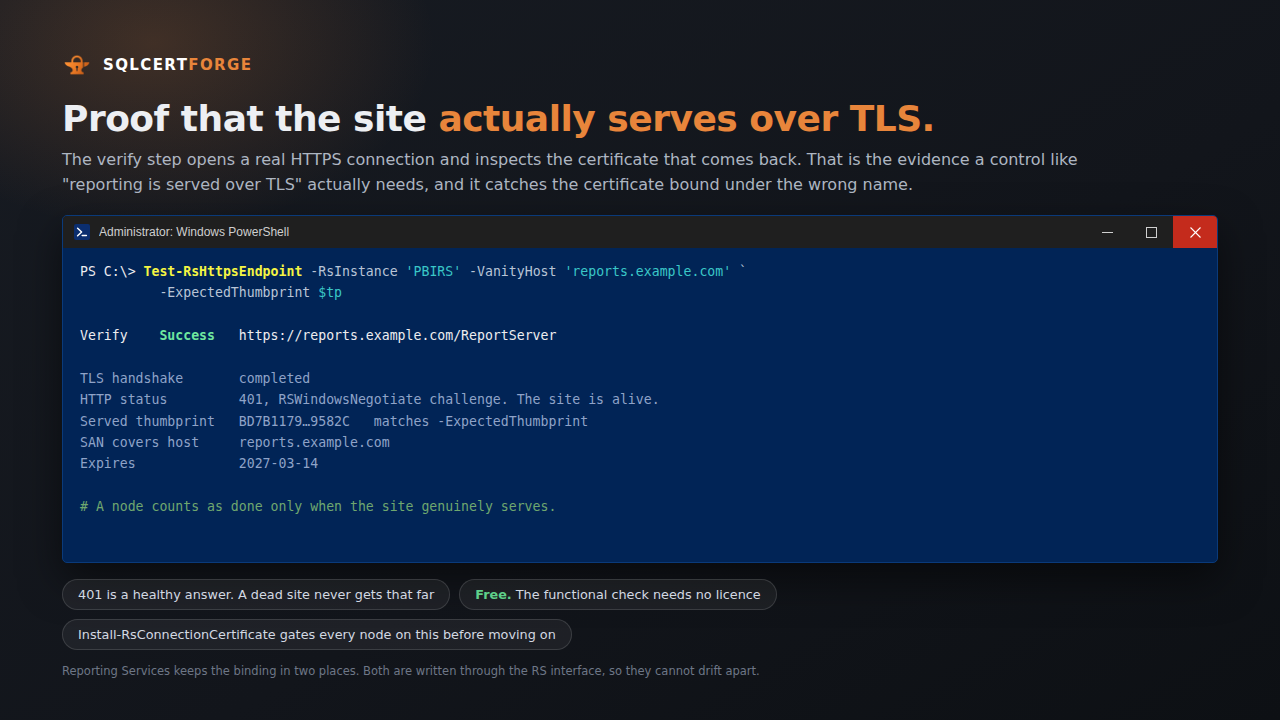The image size is (1280, 720).
Task: Click the -ExpectedThumbprint parameter on second line
Action: click(x=235, y=293)
